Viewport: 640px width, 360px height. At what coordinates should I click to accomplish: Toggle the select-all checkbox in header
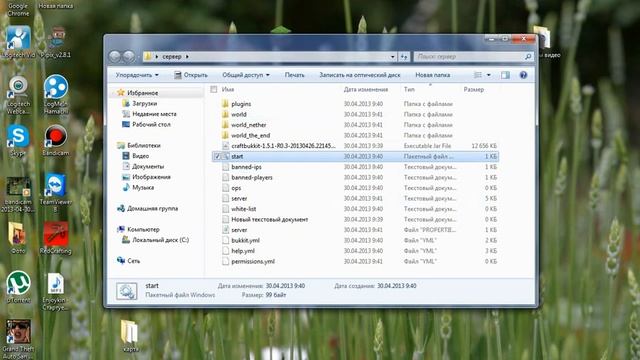(213, 89)
